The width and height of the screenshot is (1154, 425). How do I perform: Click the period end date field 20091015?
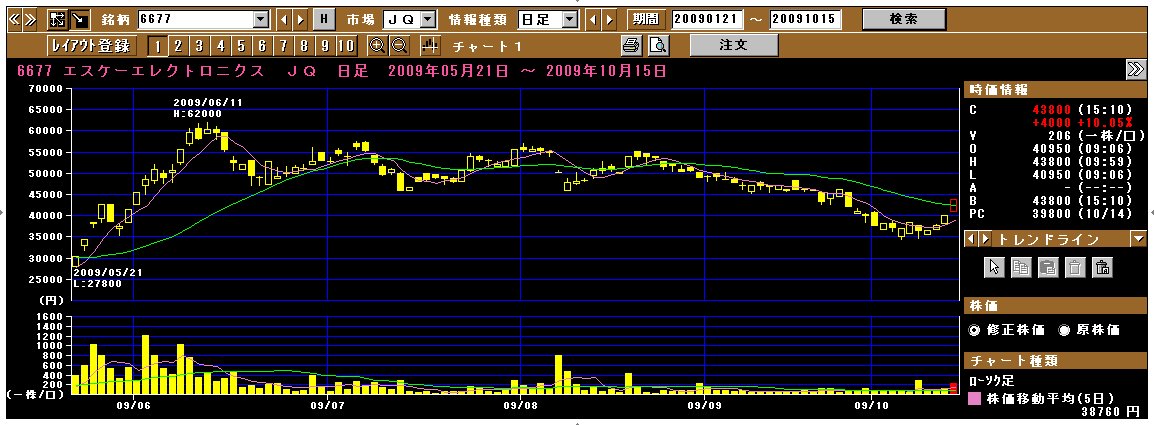(804, 20)
